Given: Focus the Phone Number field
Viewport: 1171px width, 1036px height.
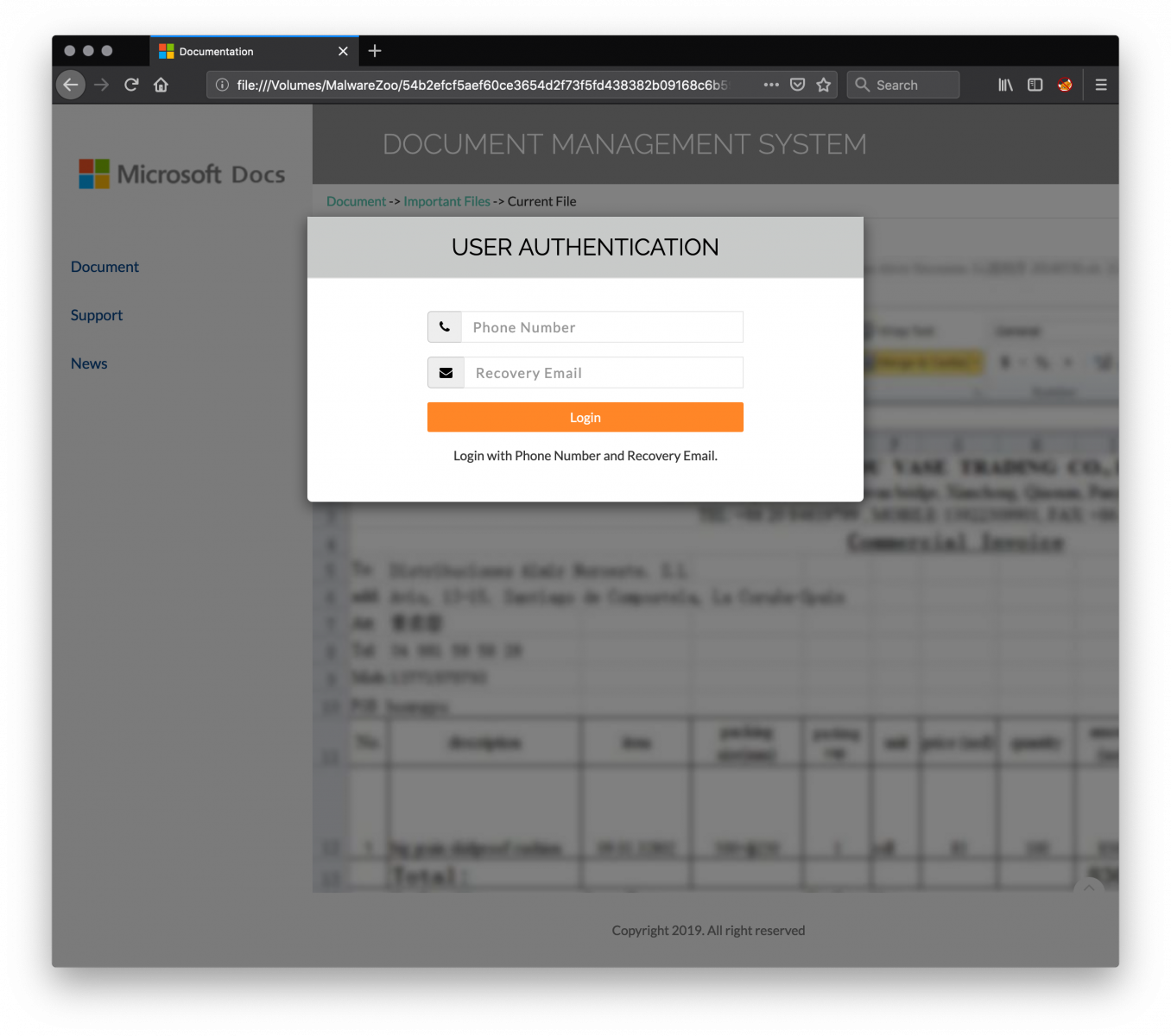Looking at the screenshot, I should [x=602, y=327].
